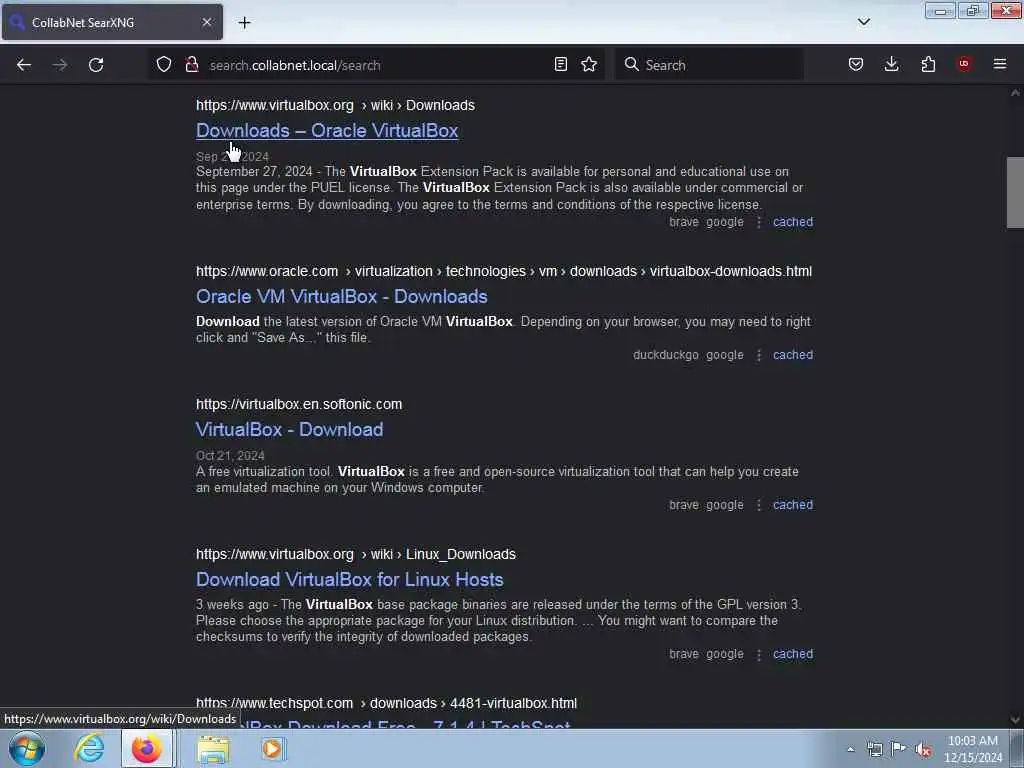Viewport: 1024px width, 768px height.
Task: Open the extensions puzzle icon
Action: (x=928, y=64)
